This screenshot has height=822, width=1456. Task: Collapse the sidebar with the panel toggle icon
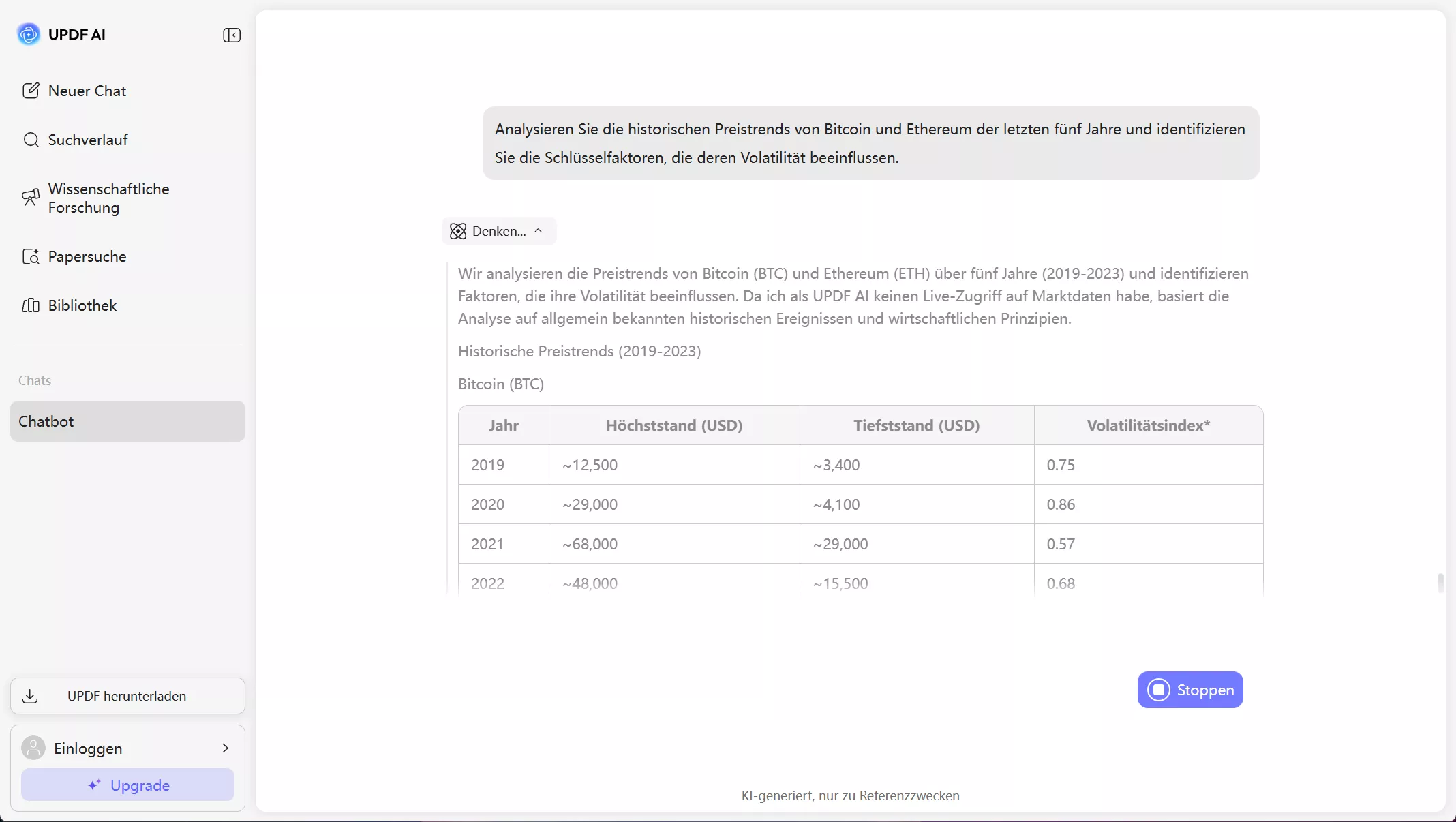(232, 35)
